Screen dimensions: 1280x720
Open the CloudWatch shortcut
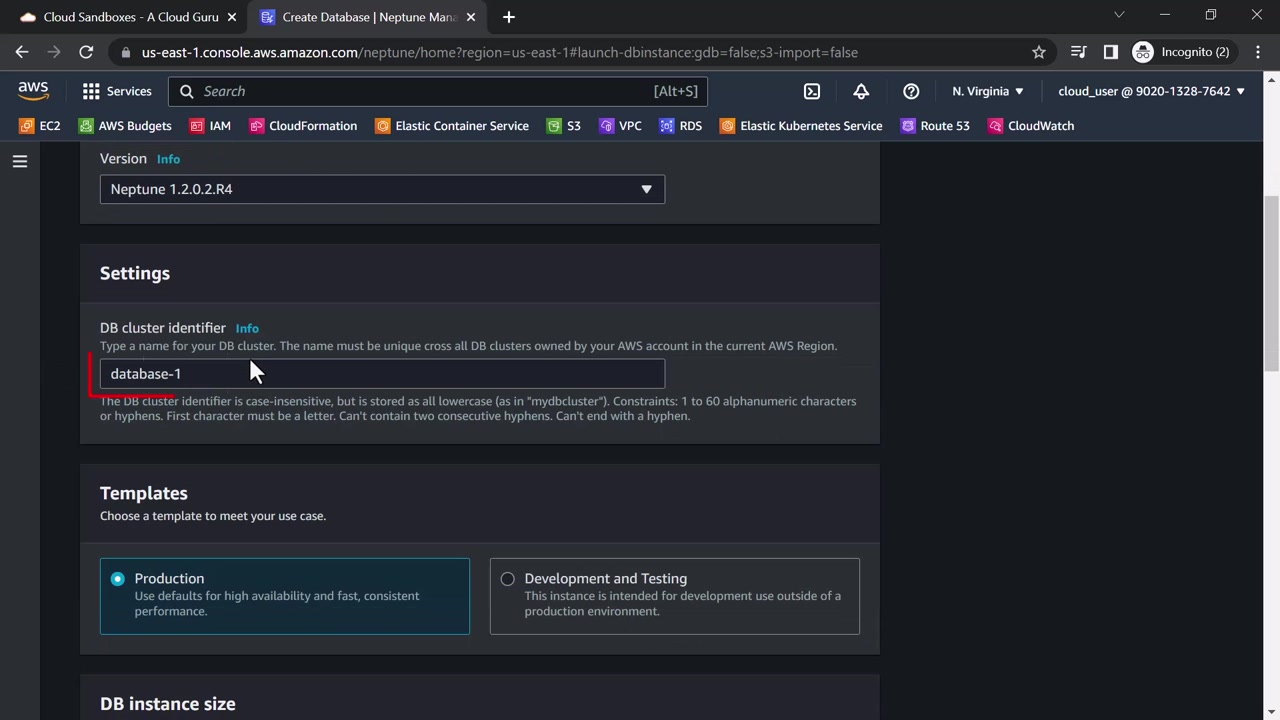1031,126
